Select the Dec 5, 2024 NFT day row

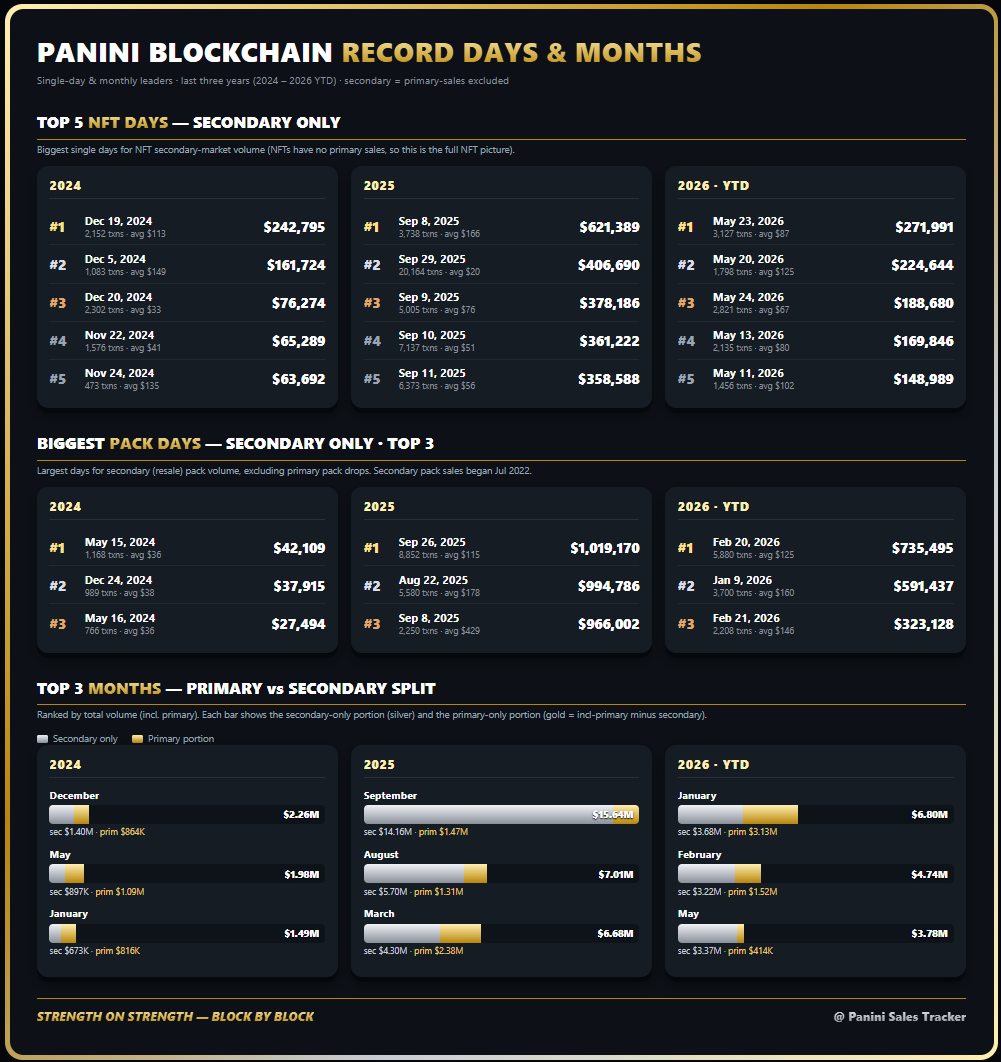(x=187, y=265)
